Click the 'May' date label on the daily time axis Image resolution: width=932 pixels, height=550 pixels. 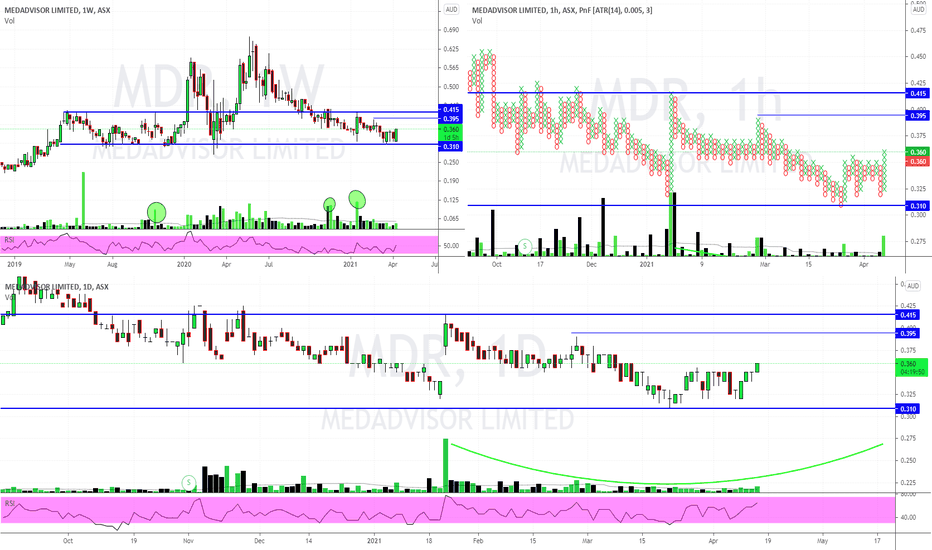pos(823,541)
